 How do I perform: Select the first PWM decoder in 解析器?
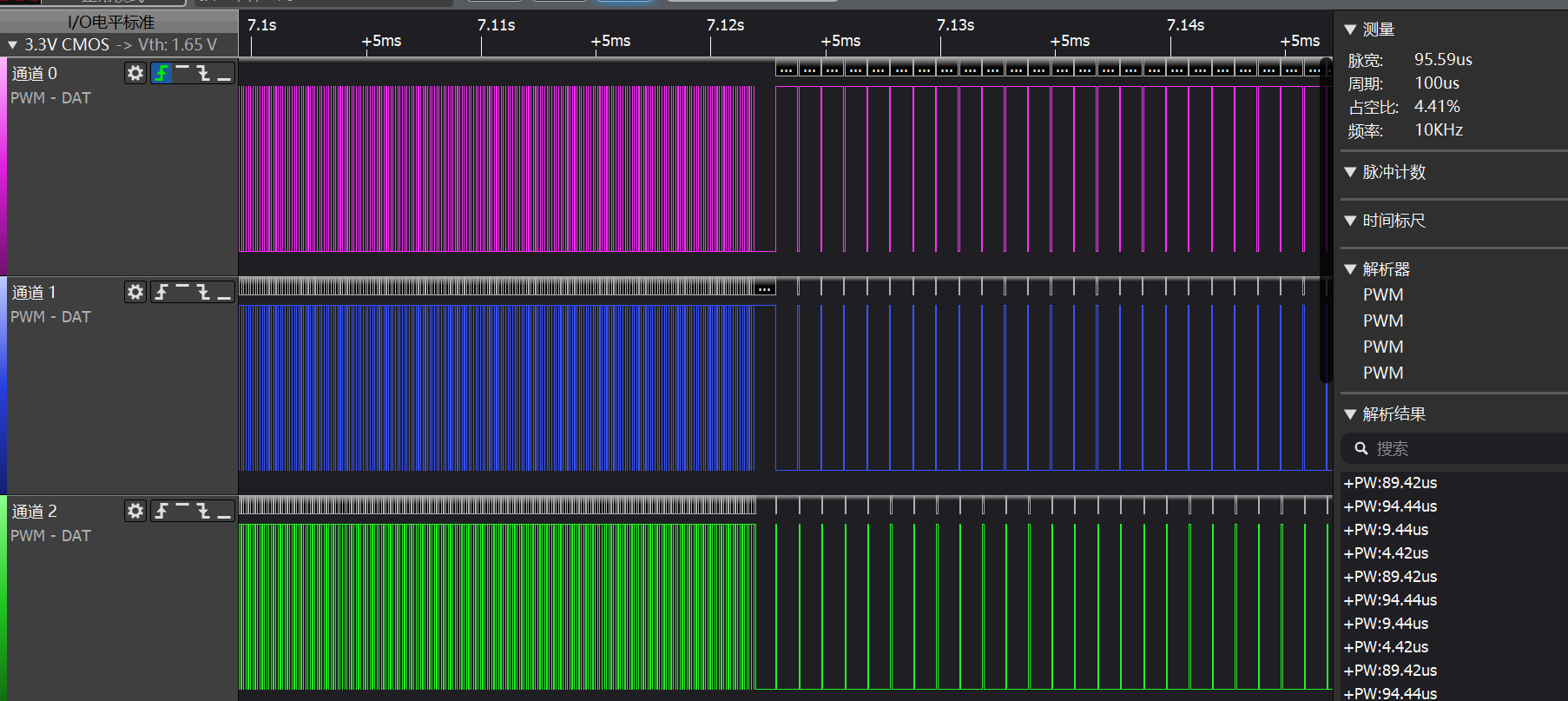point(1382,295)
